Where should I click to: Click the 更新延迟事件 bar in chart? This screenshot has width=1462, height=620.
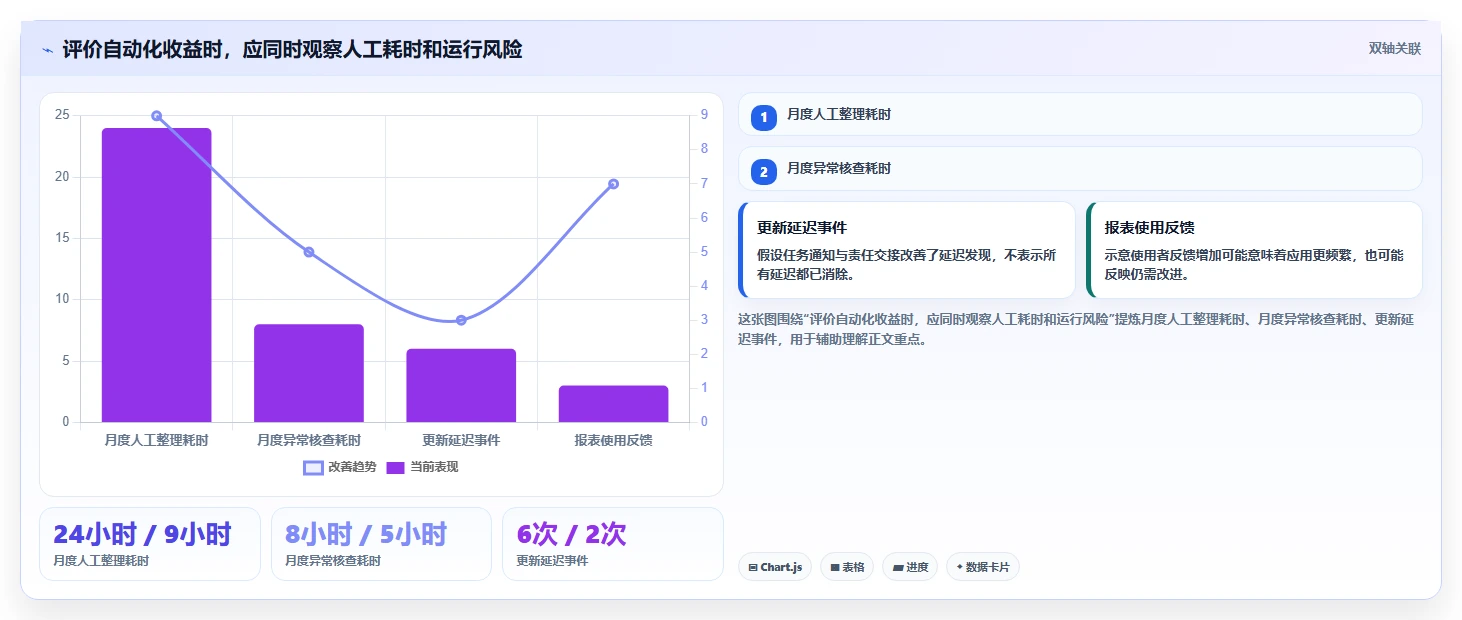(x=461, y=385)
